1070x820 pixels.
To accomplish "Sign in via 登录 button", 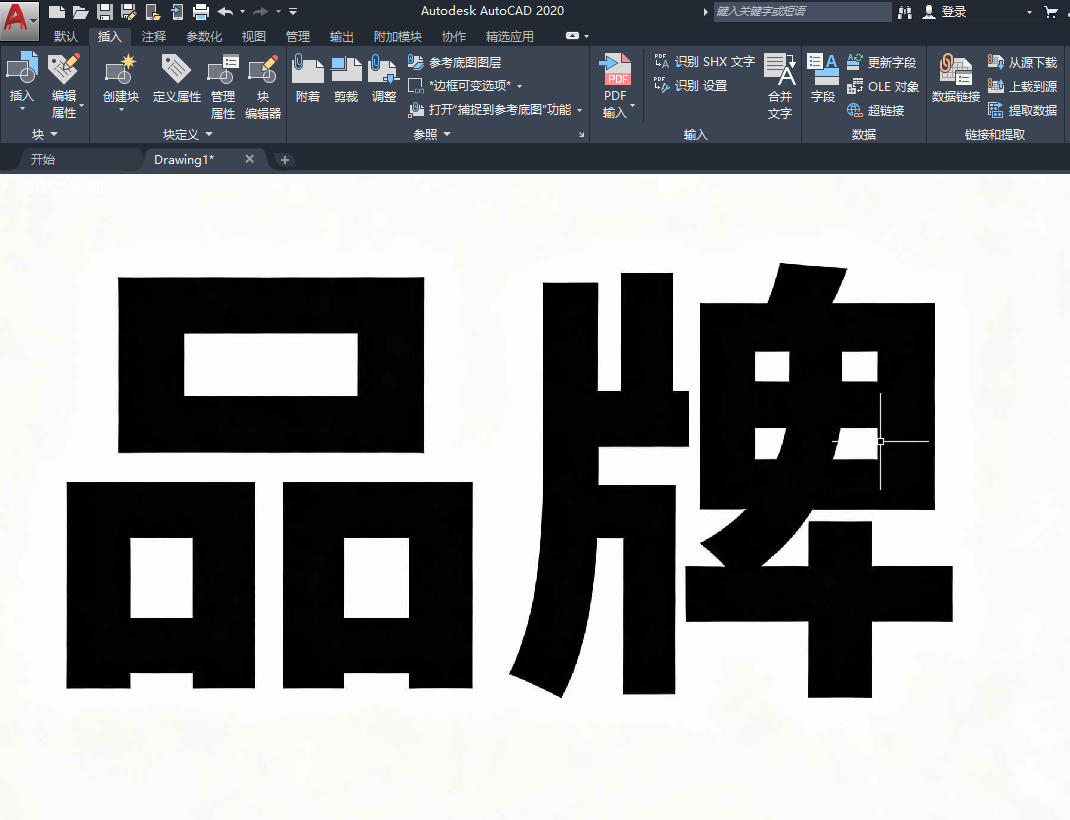I will click(944, 12).
